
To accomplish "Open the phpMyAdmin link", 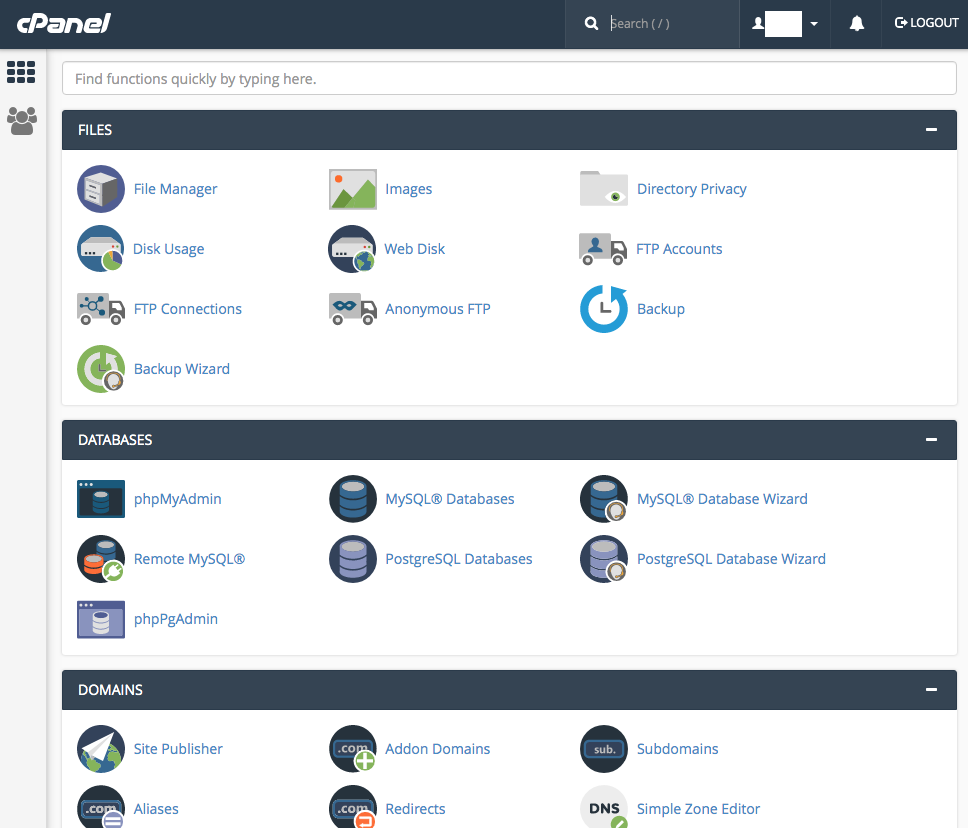I will tap(177, 499).
